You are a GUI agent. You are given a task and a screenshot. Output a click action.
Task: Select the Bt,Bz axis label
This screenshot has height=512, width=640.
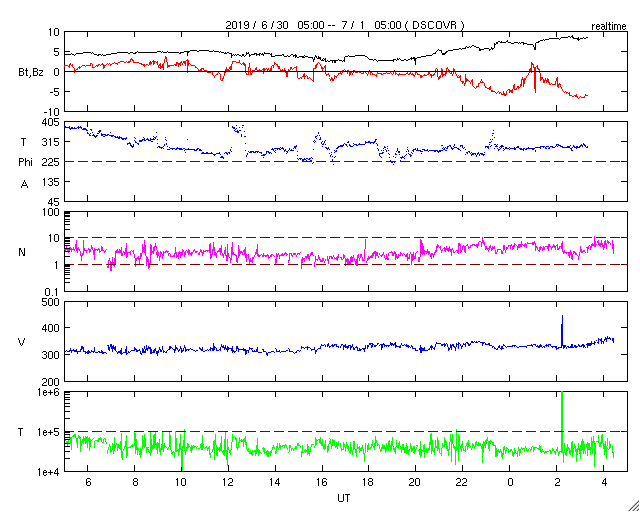click(29, 72)
